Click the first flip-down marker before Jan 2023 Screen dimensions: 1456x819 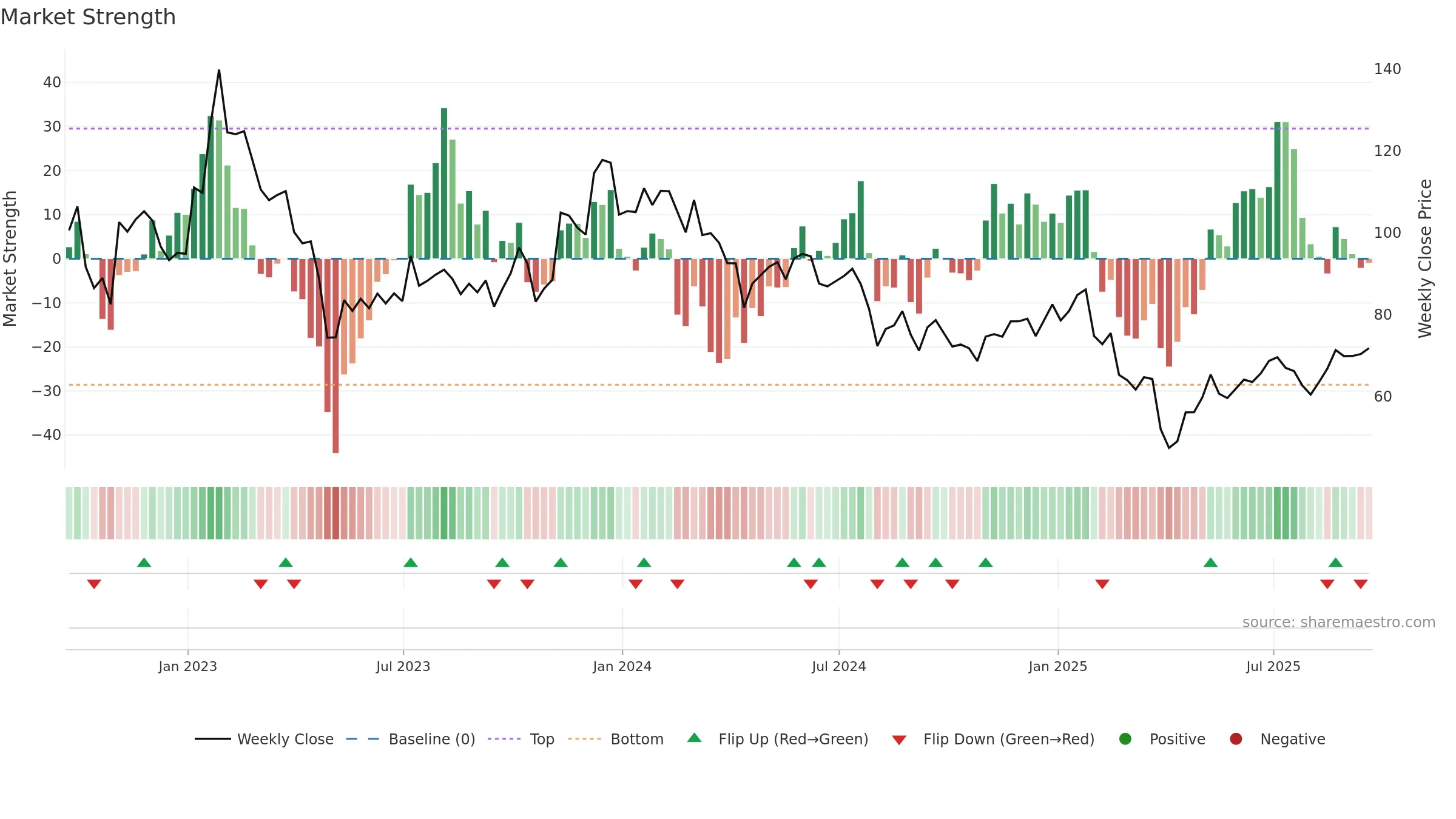point(94,584)
